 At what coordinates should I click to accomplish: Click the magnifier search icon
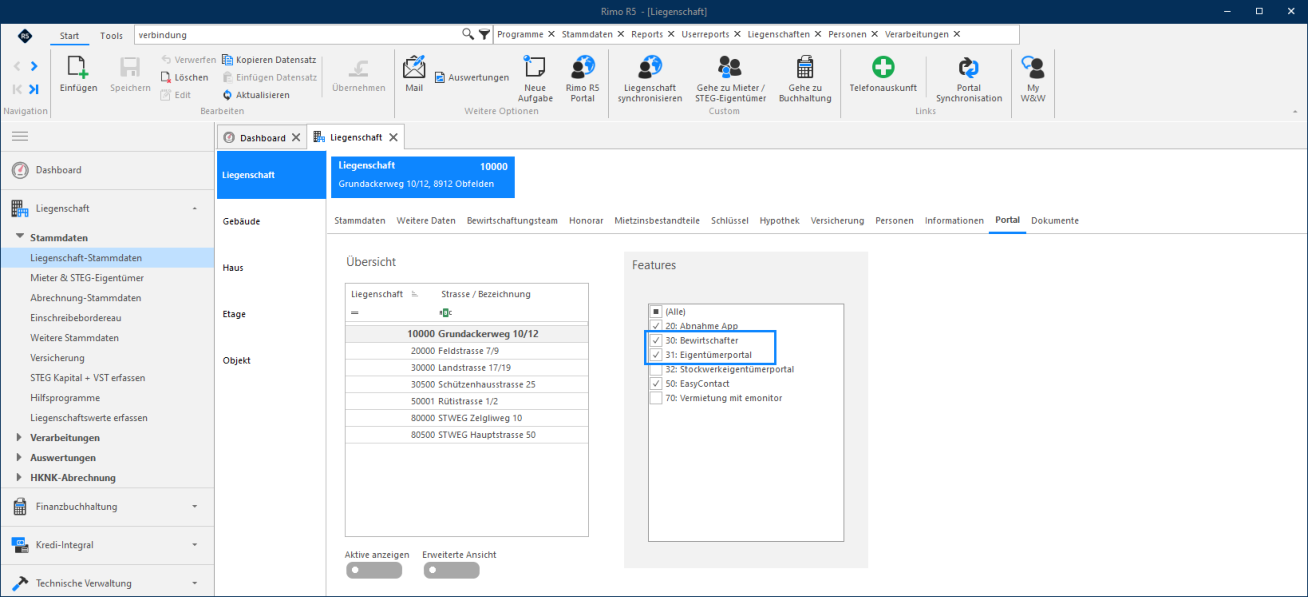468,34
